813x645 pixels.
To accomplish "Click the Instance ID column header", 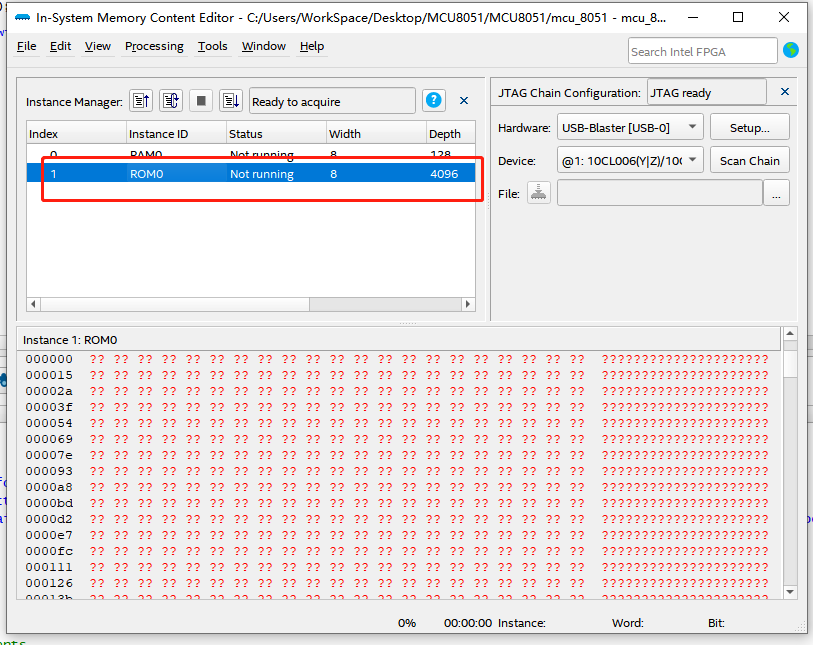I will tap(176, 133).
